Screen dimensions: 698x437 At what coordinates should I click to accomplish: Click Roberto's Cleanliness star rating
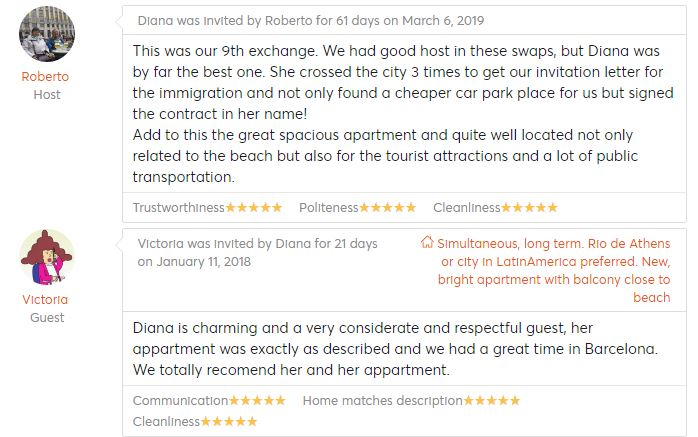(x=529, y=208)
